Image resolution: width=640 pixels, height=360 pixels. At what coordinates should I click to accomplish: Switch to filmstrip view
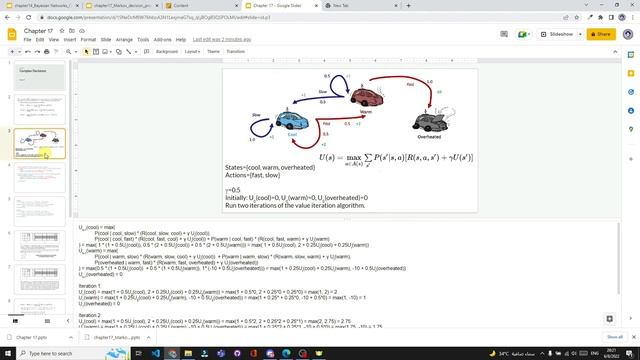pyautogui.click(x=16, y=321)
